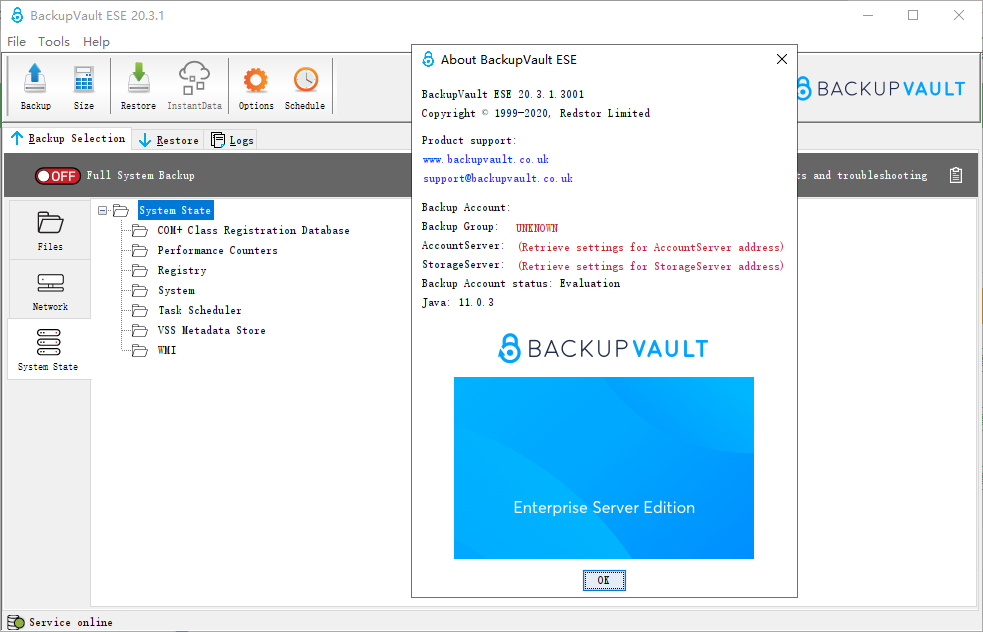Open the Help menu
The image size is (983, 632).
[x=96, y=41]
